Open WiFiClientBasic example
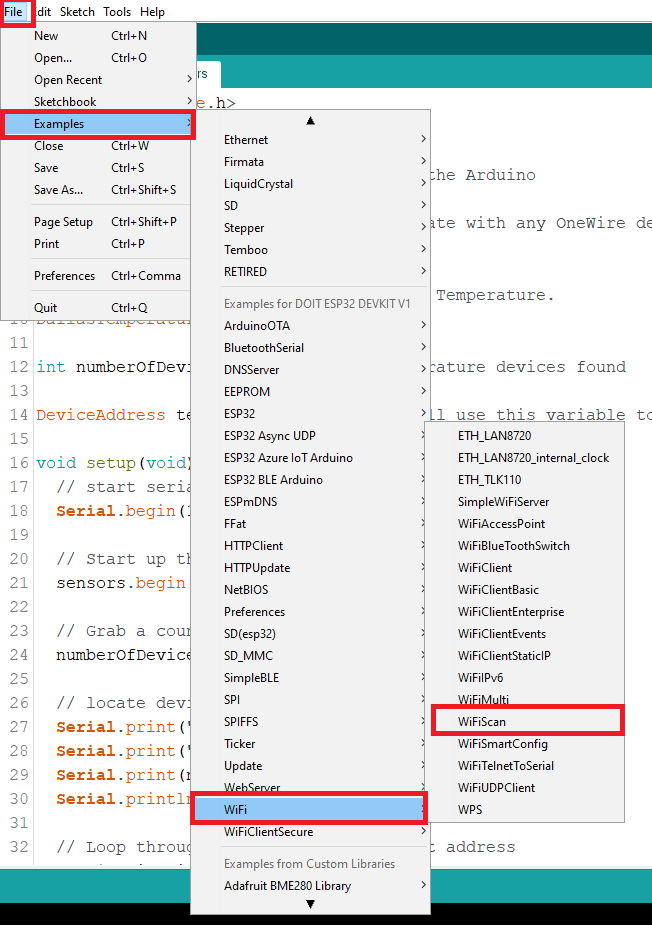The image size is (652, 929). pyautogui.click(x=525, y=590)
